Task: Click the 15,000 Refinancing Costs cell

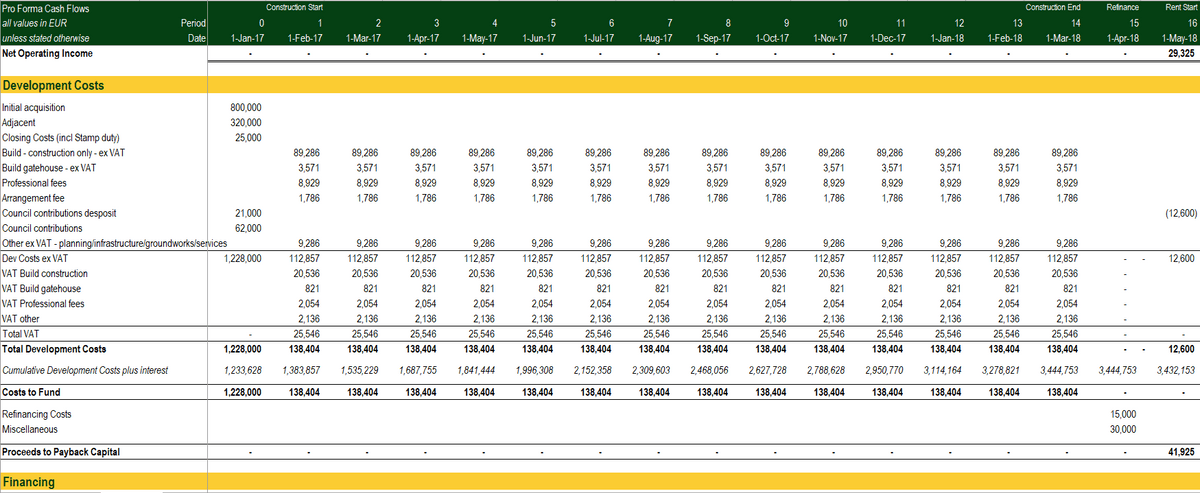Action: tap(1124, 413)
